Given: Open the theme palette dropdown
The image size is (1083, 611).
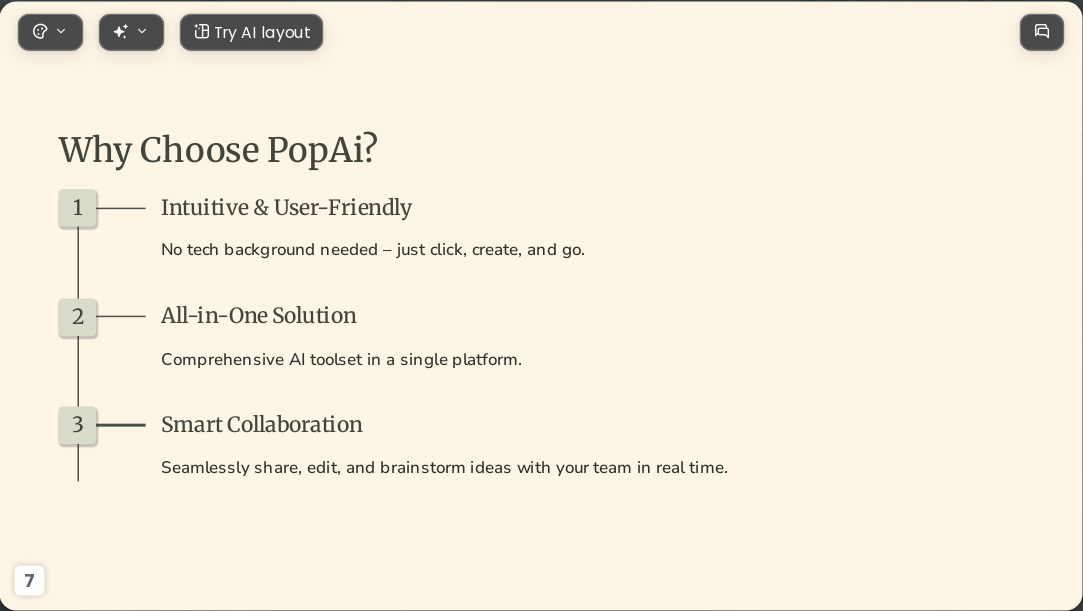Looking at the screenshot, I should pyautogui.click(x=50, y=32).
